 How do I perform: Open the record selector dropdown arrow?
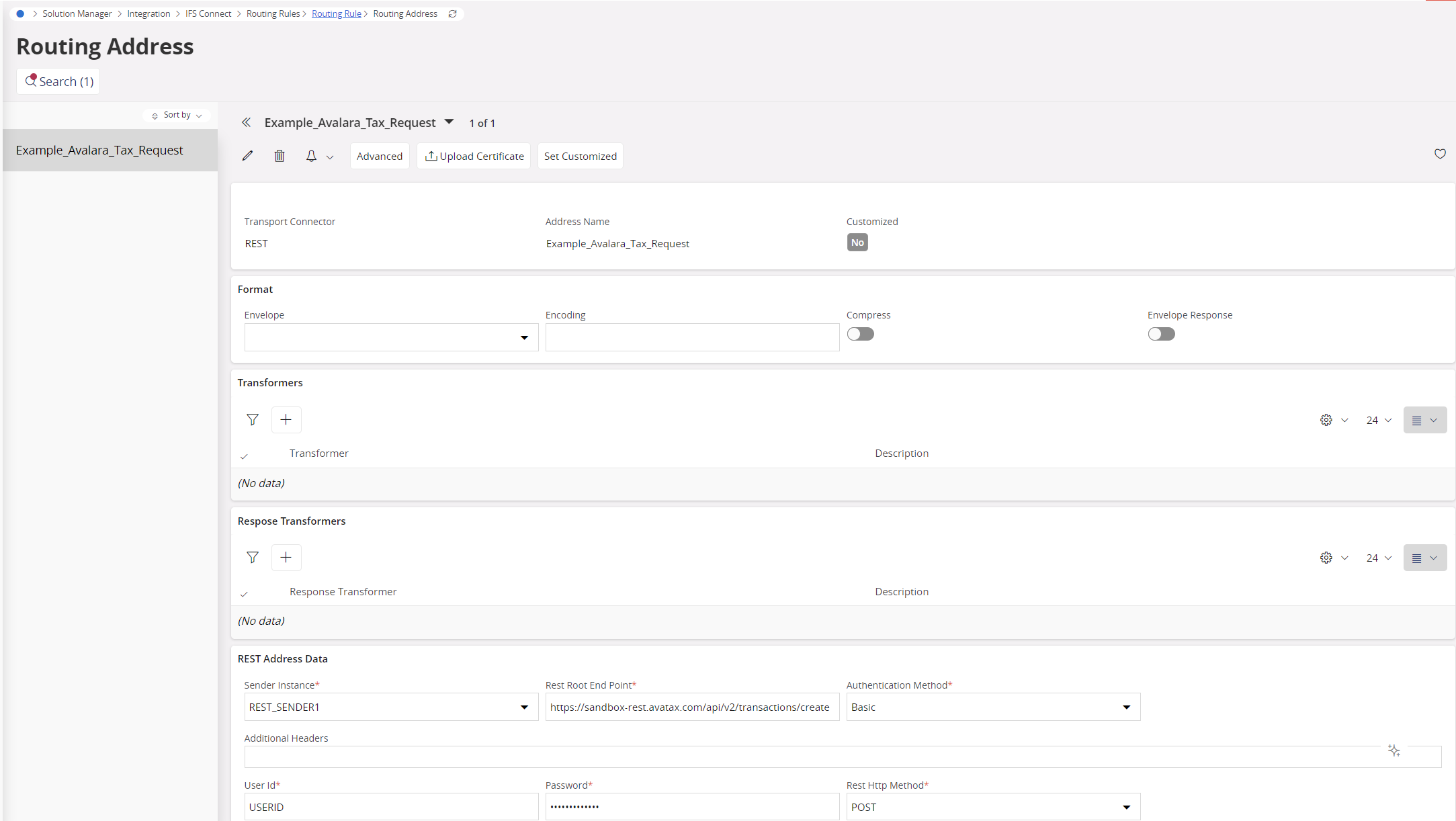click(x=449, y=122)
